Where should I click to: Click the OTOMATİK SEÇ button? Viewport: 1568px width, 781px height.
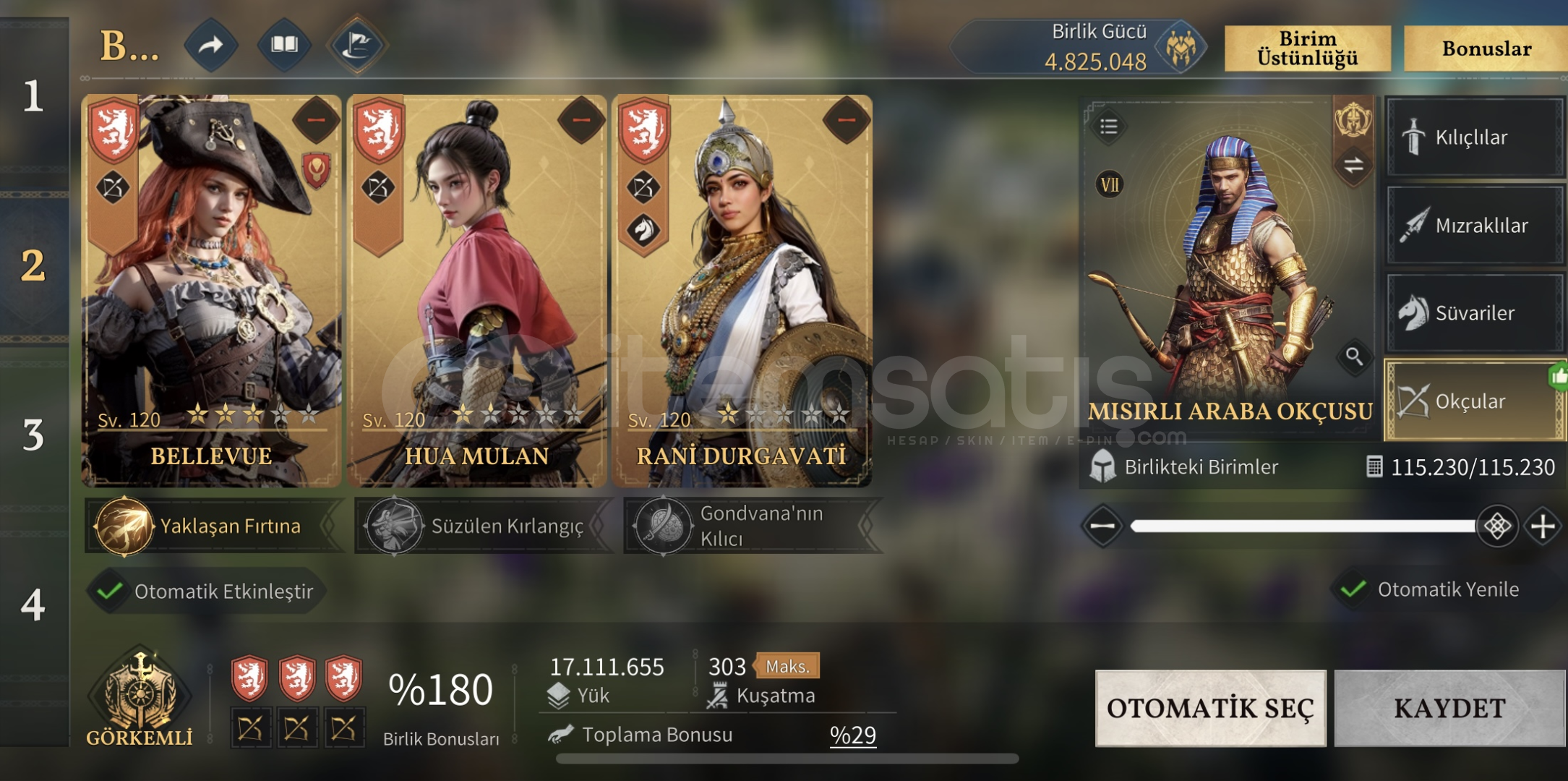pyautogui.click(x=1210, y=708)
